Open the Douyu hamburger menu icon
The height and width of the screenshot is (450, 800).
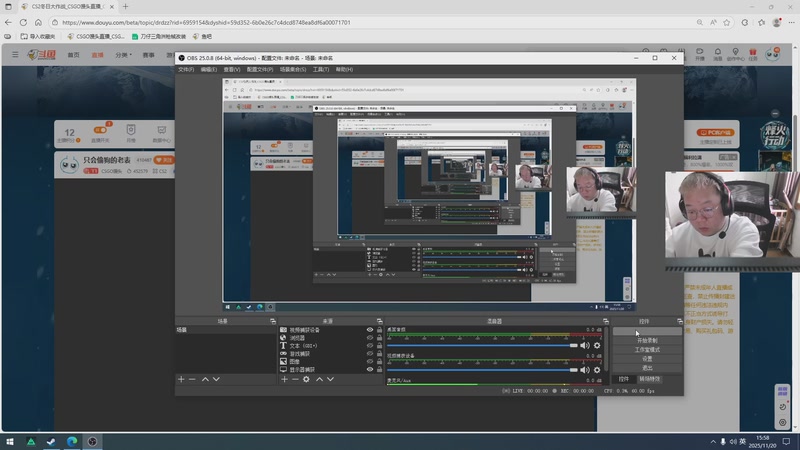(x=15, y=54)
